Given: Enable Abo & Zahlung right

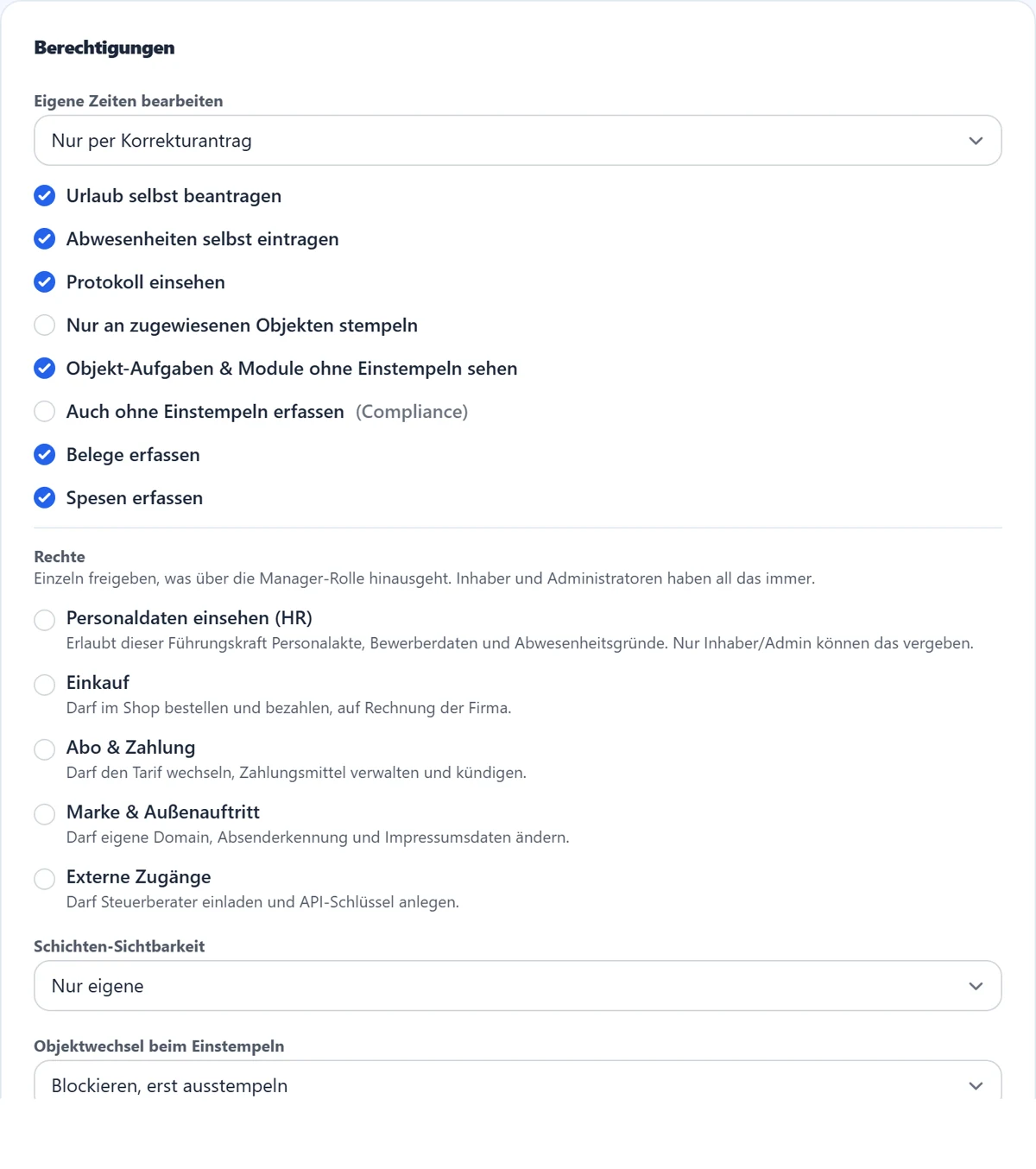Looking at the screenshot, I should (x=45, y=749).
